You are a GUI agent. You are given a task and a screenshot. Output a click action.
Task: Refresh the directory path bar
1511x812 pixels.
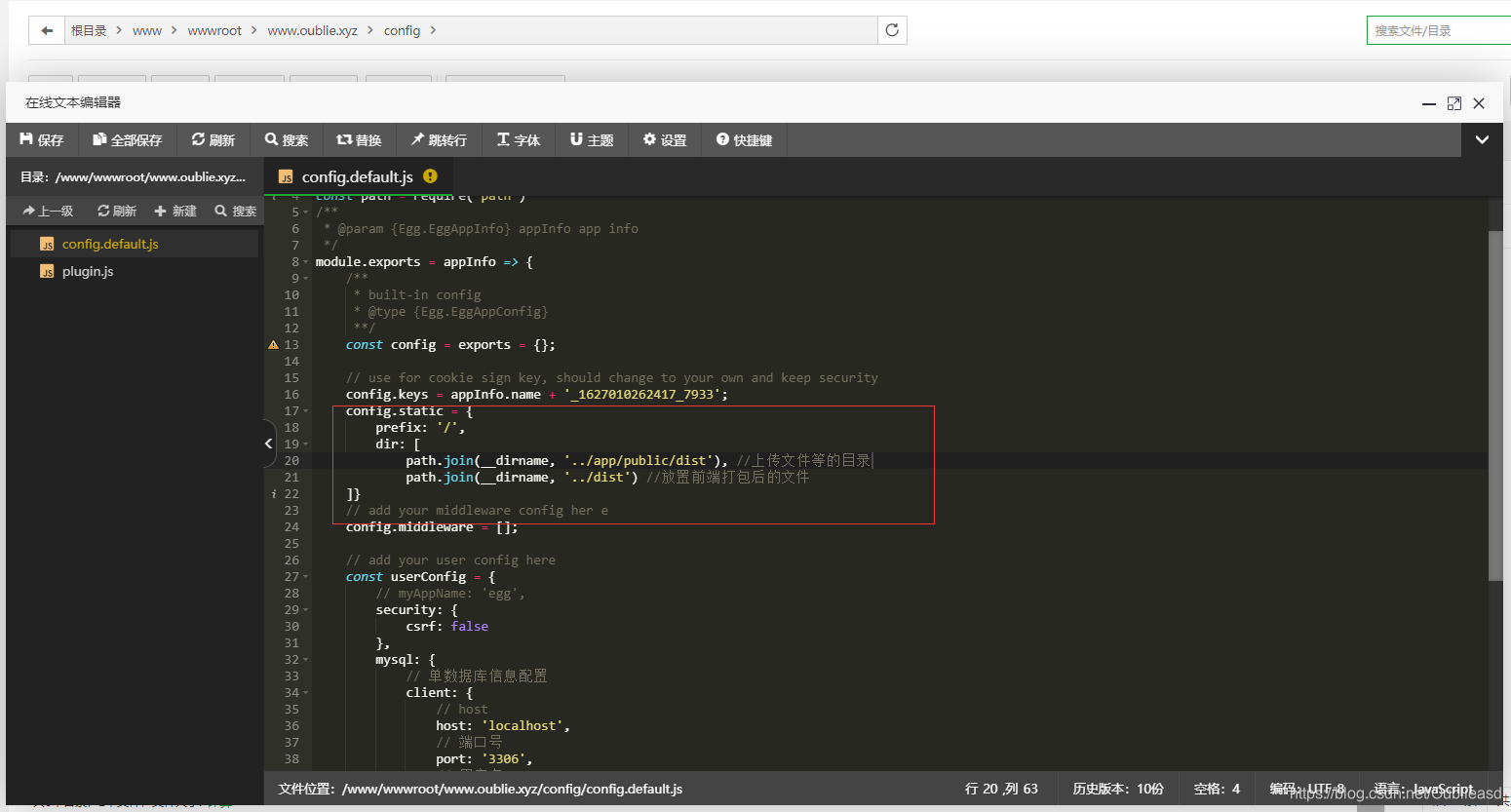[x=892, y=30]
